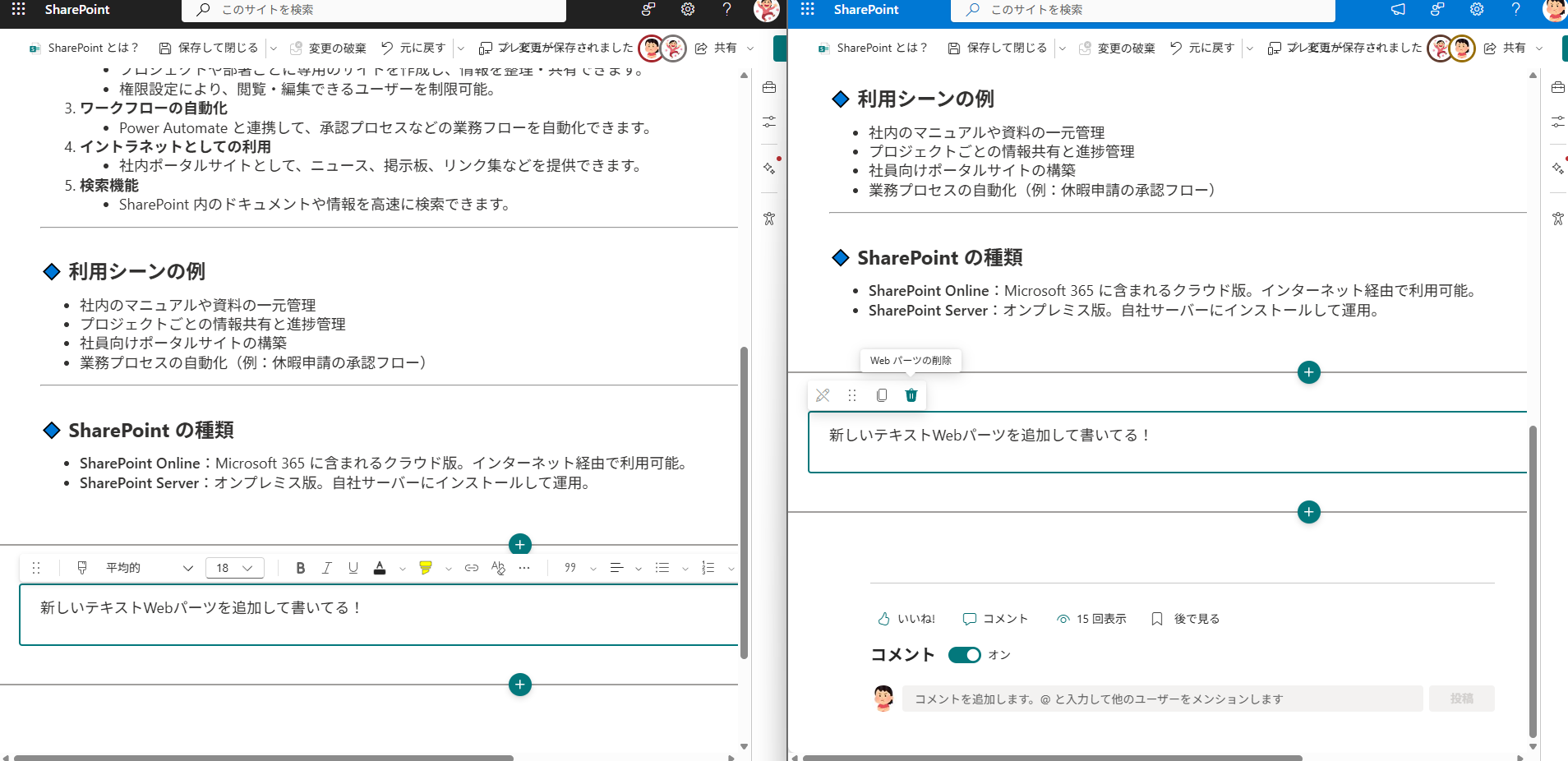Open the chat-people icon in the left window header
1568x761 pixels.
point(648,9)
